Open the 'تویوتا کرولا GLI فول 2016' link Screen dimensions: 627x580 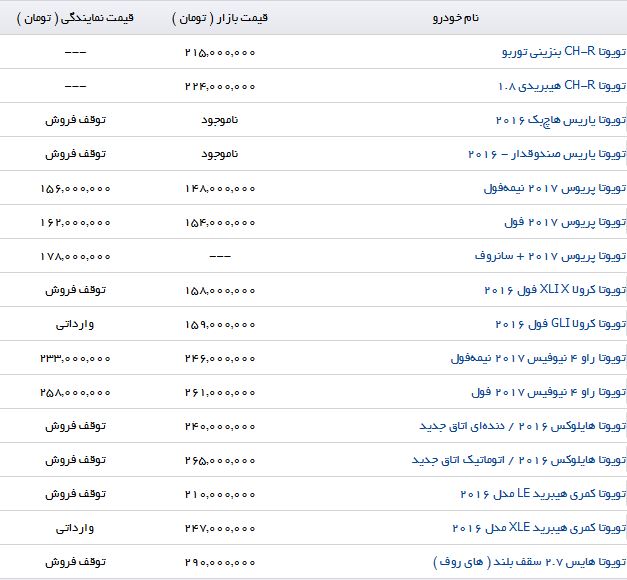point(561,324)
